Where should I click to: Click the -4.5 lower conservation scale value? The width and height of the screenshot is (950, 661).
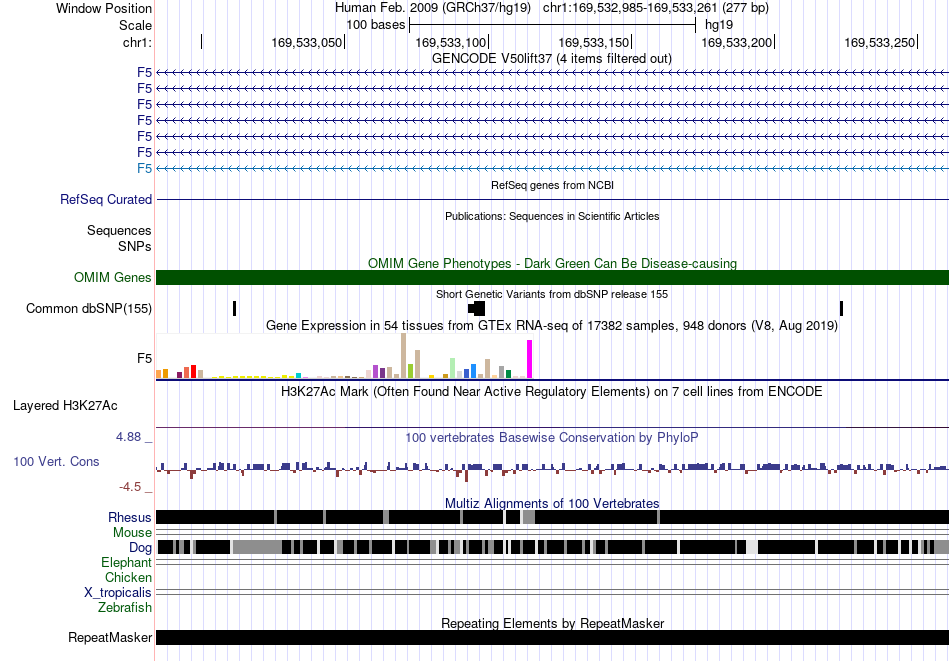pos(130,487)
